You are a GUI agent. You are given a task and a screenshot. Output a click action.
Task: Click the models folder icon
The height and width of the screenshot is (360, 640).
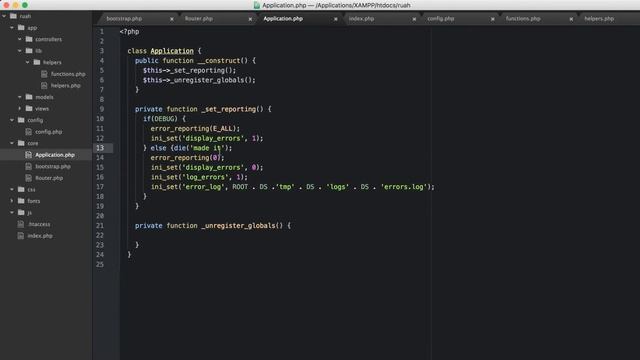[x=29, y=97]
